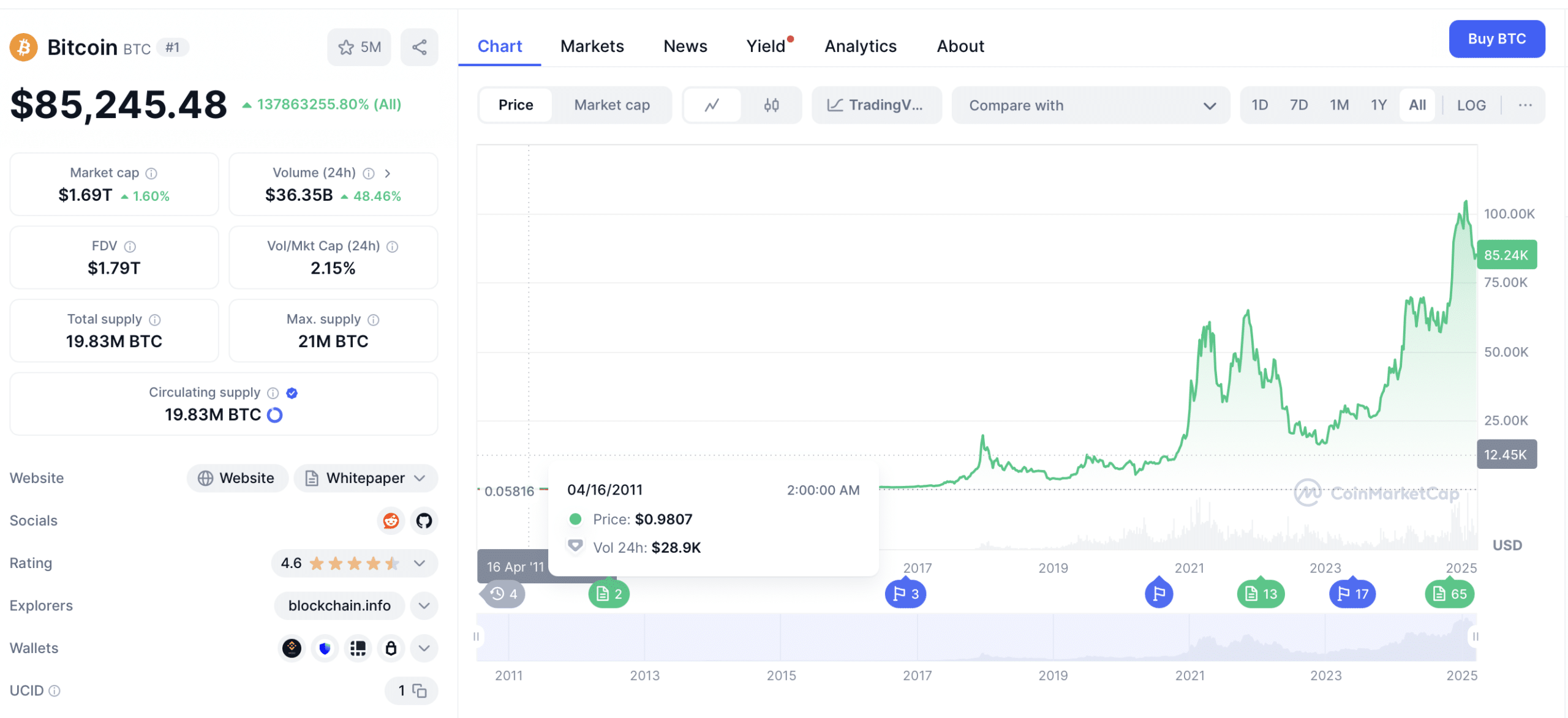The image size is (1568, 718).
Task: Open the Ledger wallet icon
Action: (358, 648)
